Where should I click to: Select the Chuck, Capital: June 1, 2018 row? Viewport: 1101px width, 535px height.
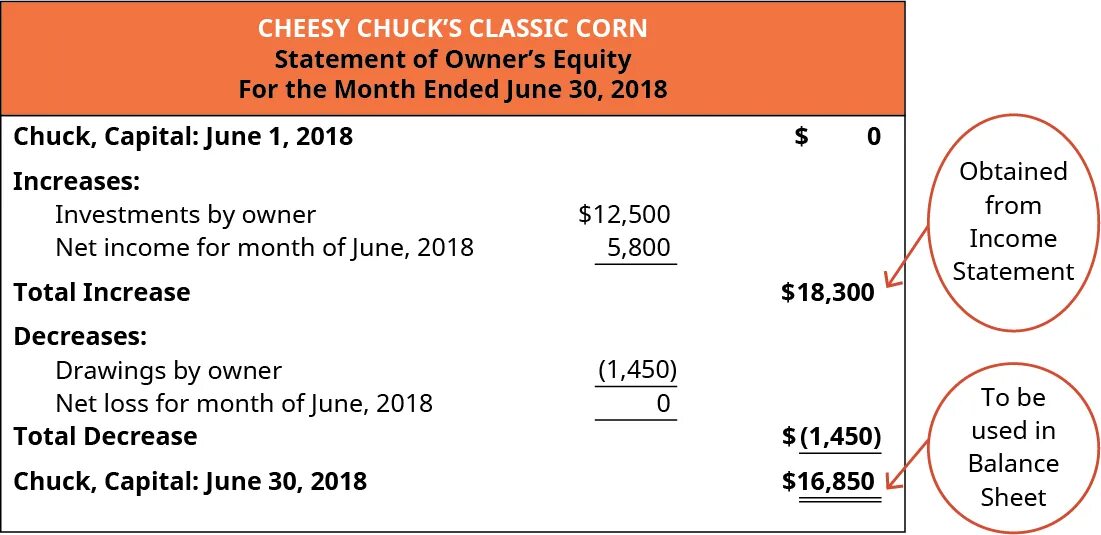tap(183, 136)
